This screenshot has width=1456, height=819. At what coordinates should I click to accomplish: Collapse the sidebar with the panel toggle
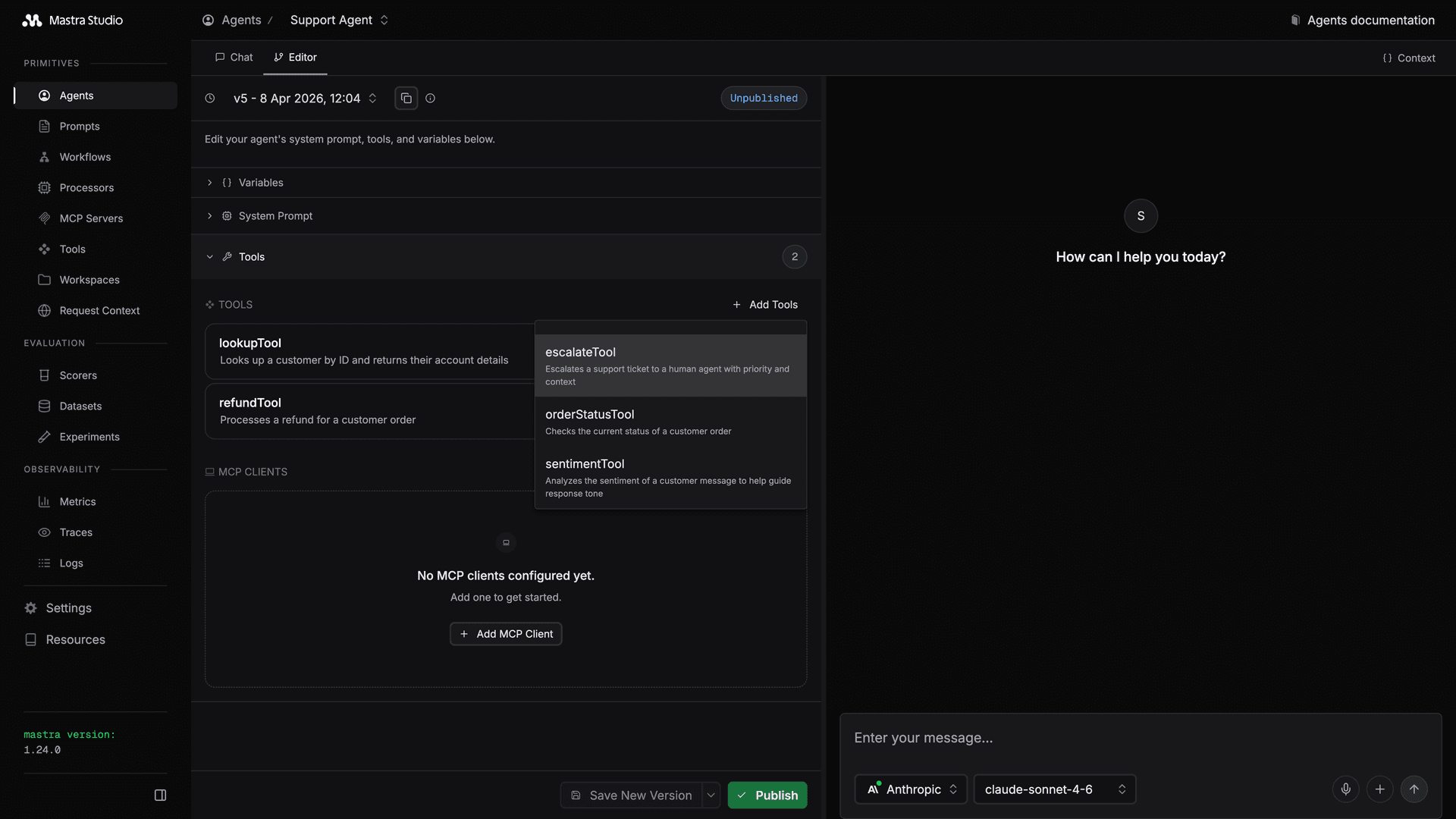pos(160,794)
